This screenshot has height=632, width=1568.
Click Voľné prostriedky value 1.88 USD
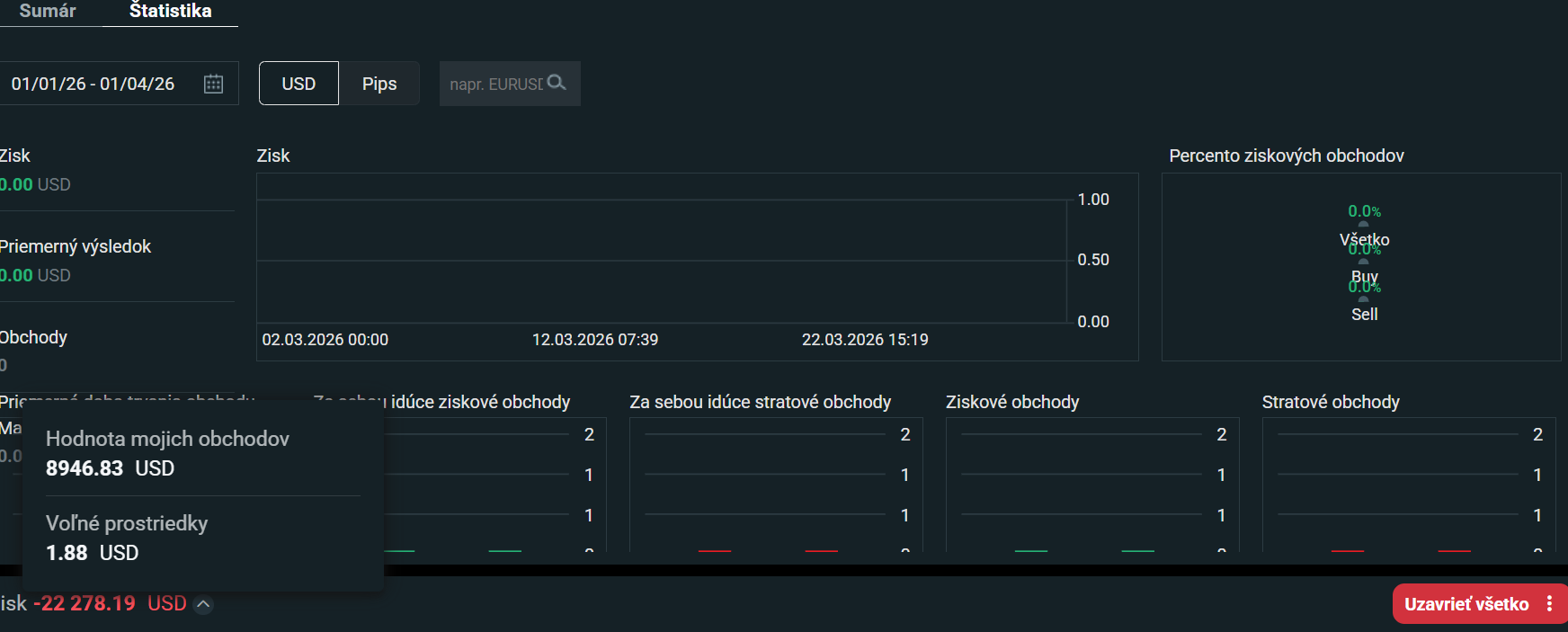(92, 553)
